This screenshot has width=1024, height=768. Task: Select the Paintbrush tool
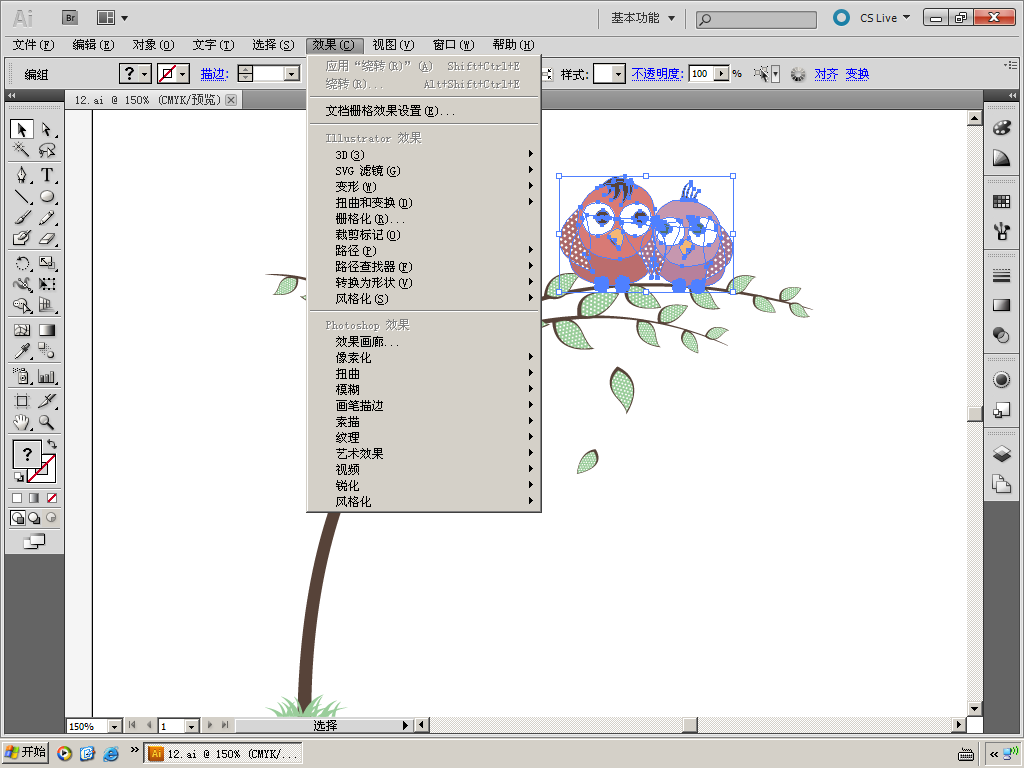pos(22,217)
